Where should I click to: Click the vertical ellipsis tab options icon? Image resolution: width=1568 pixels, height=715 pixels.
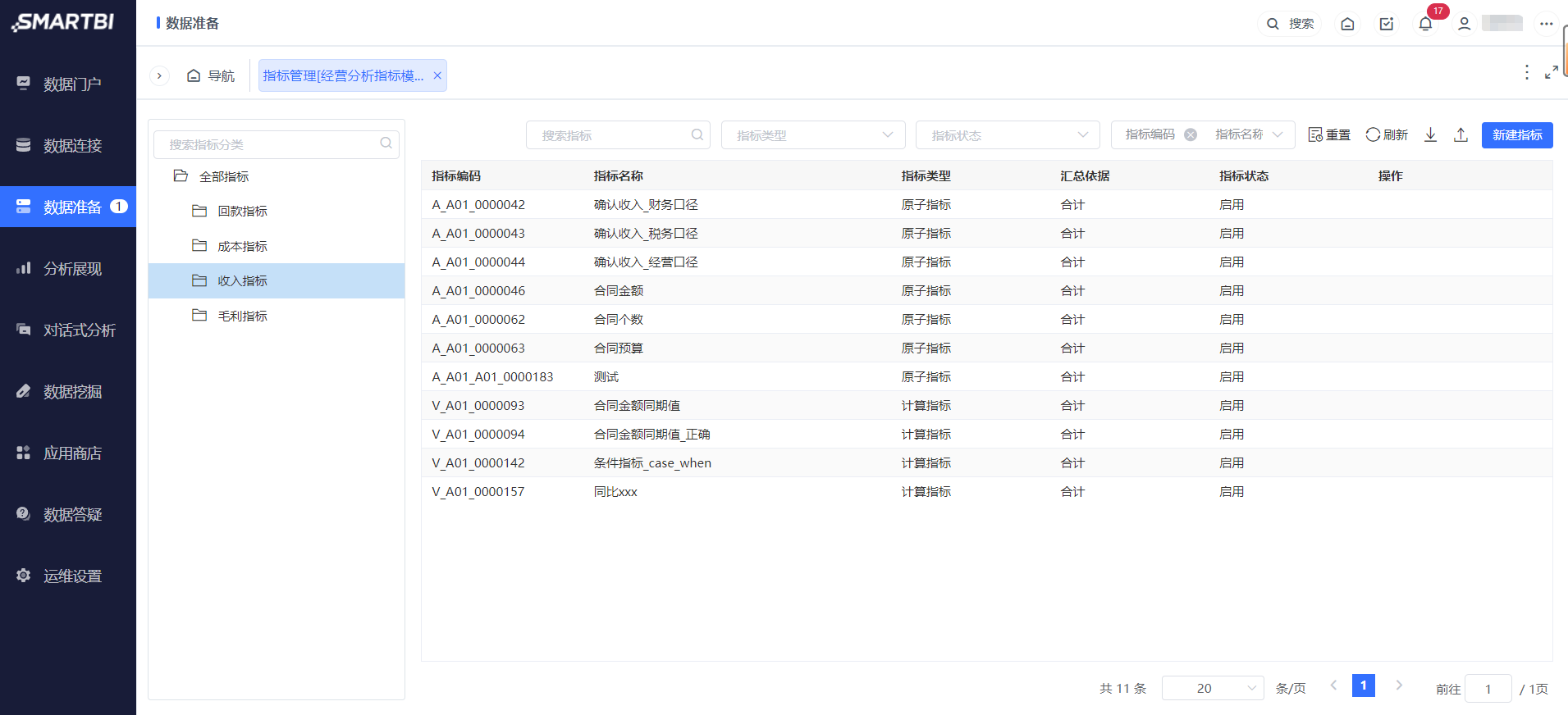pyautogui.click(x=1526, y=72)
